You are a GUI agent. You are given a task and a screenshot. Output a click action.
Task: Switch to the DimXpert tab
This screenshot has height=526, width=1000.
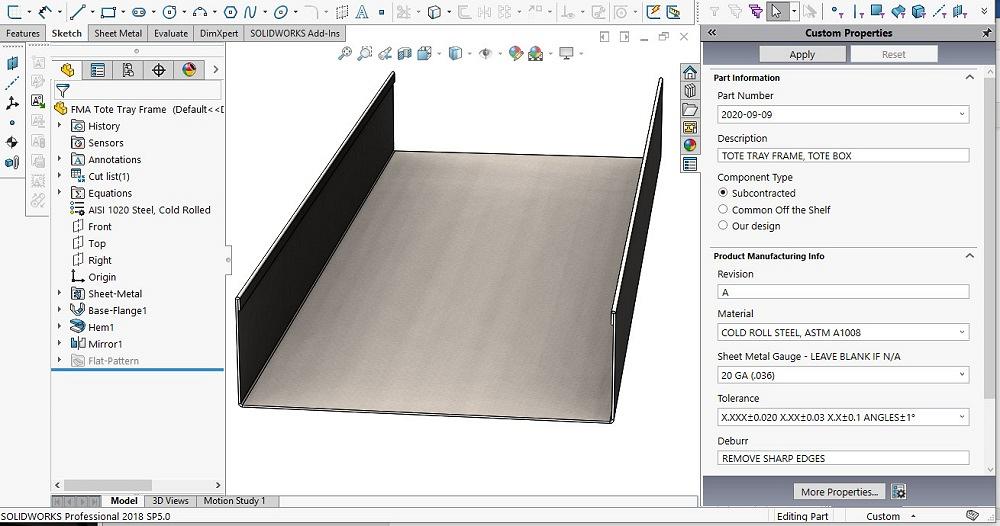pyautogui.click(x=219, y=33)
